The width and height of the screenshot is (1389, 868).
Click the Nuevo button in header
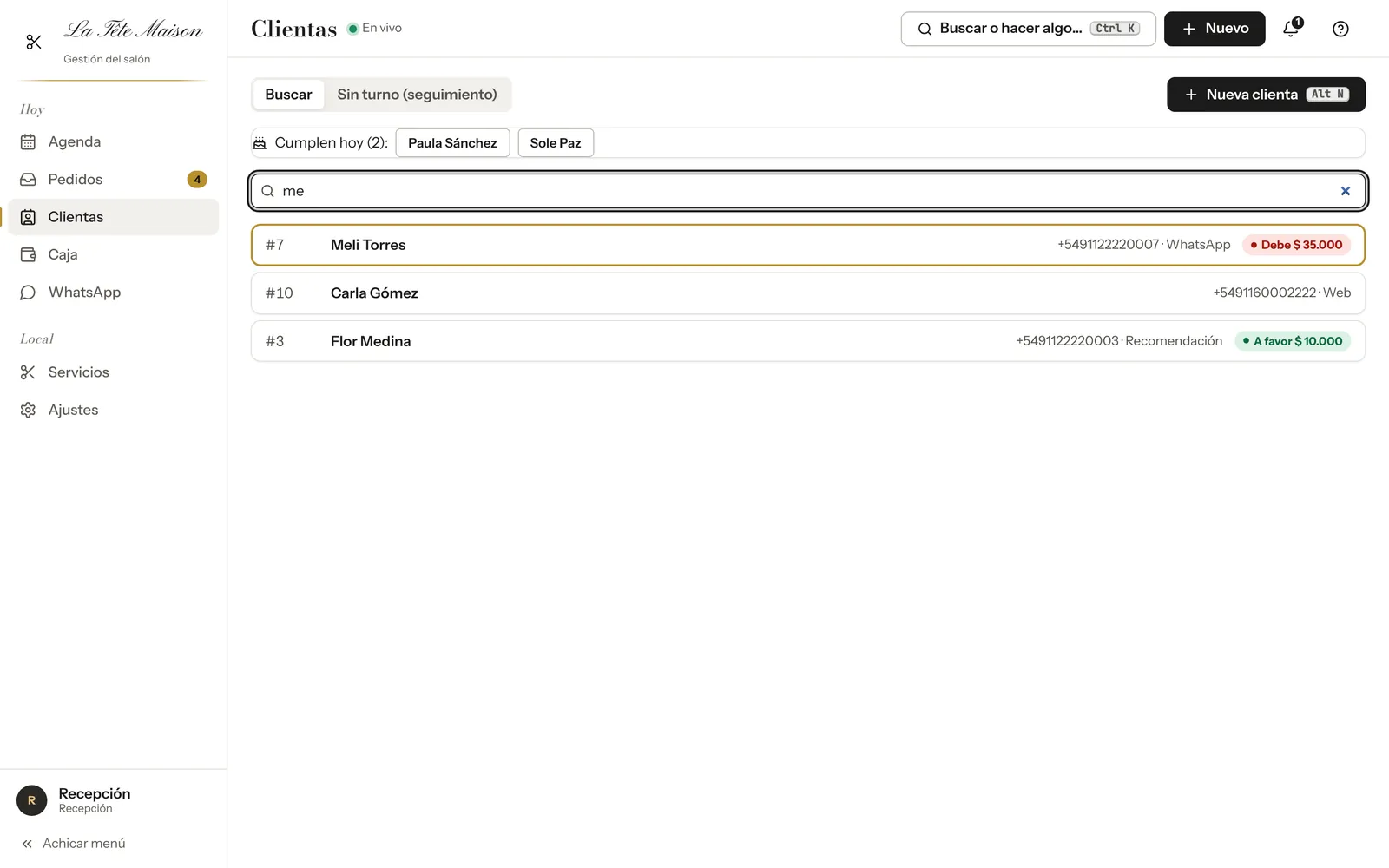1215,29
